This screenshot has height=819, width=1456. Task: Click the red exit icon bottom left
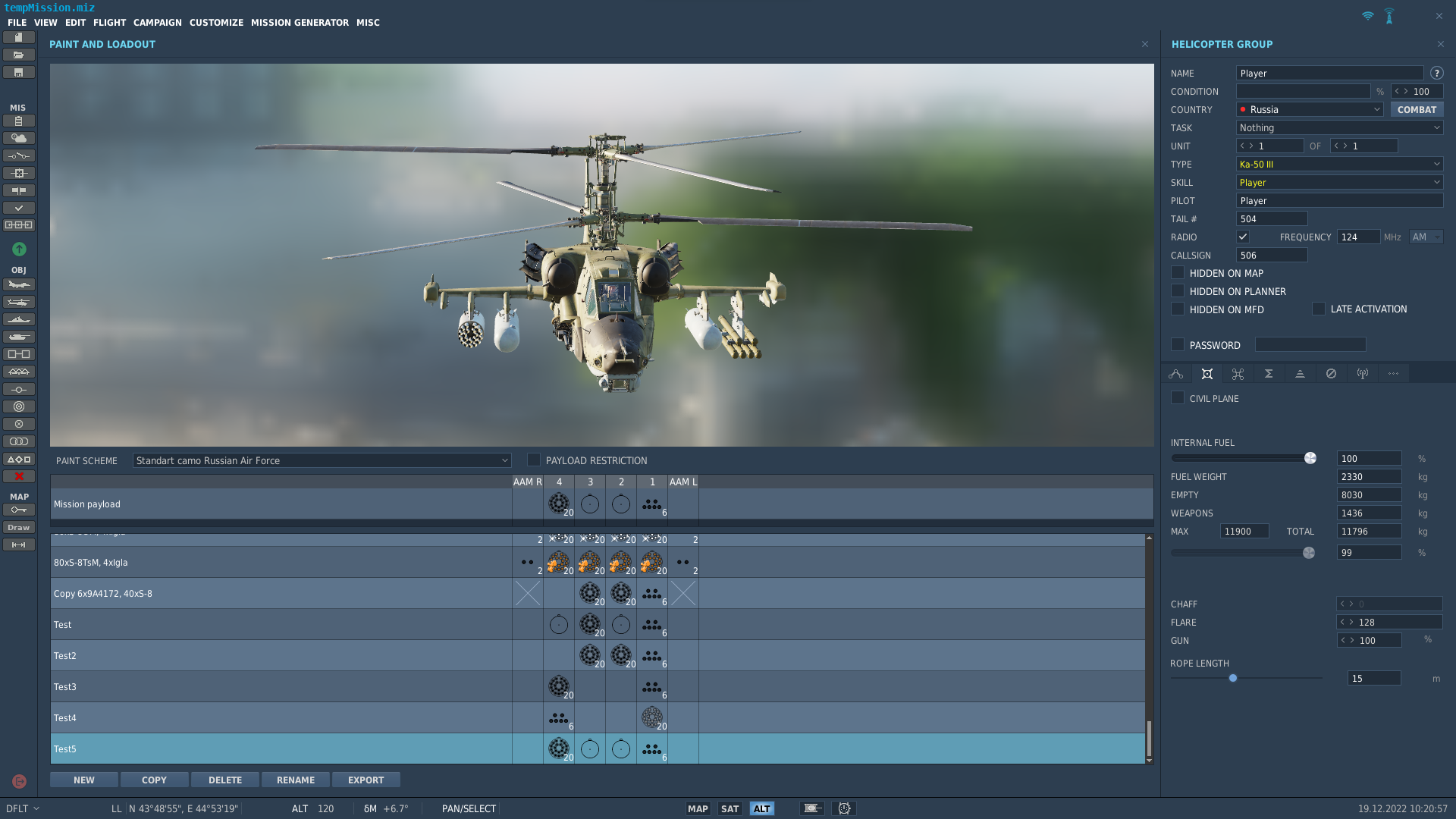click(x=20, y=781)
